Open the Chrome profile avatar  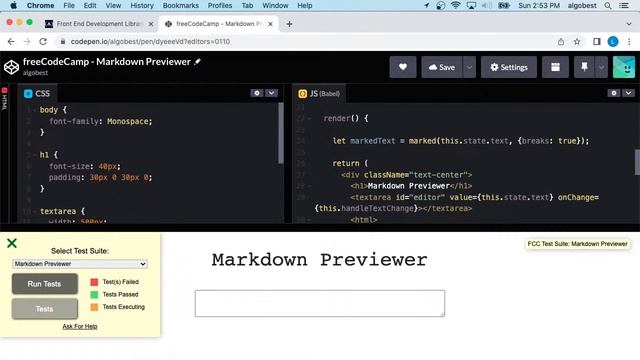point(613,42)
